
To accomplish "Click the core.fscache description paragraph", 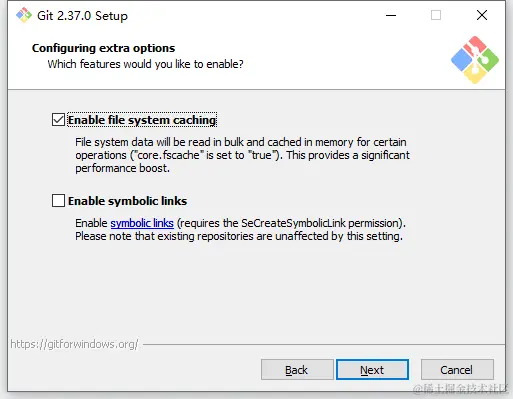I will pyautogui.click(x=242, y=155).
